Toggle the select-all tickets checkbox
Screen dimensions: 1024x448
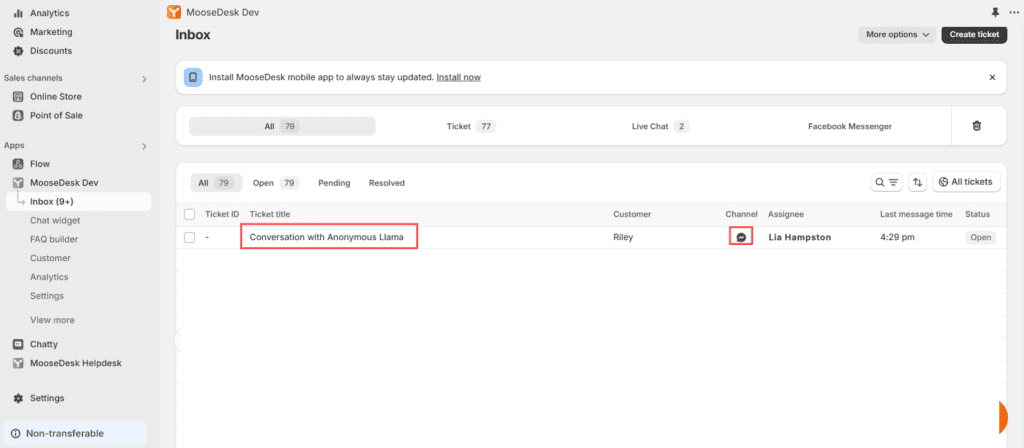189,214
